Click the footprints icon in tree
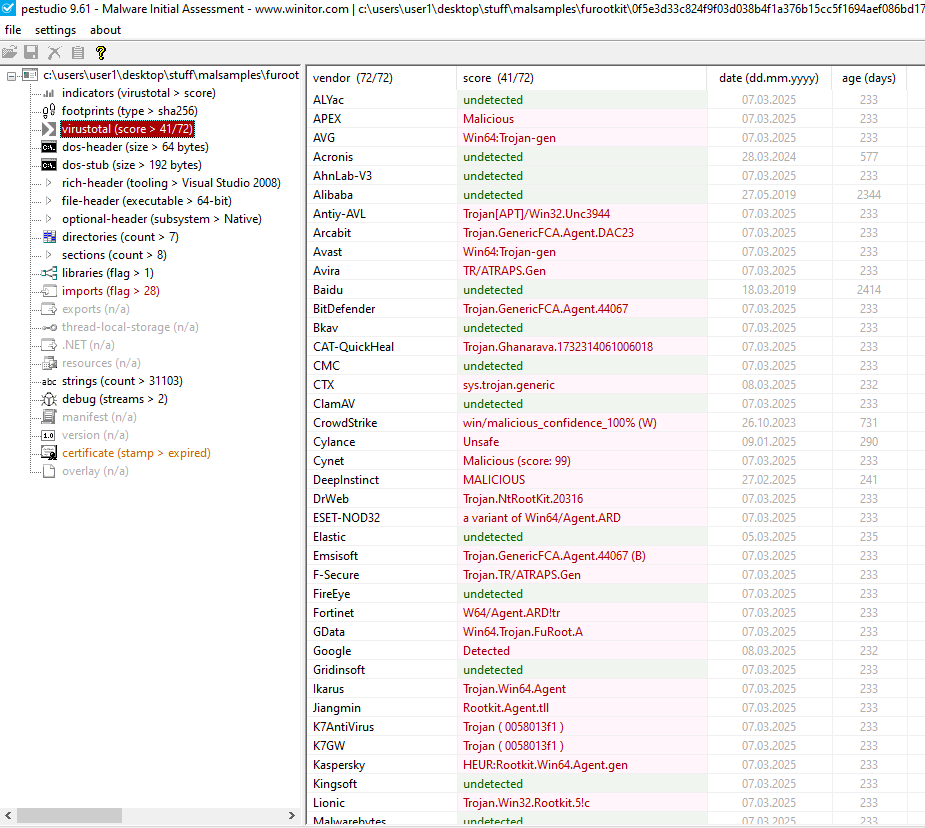Image resolution: width=925 pixels, height=828 pixels. coord(49,111)
